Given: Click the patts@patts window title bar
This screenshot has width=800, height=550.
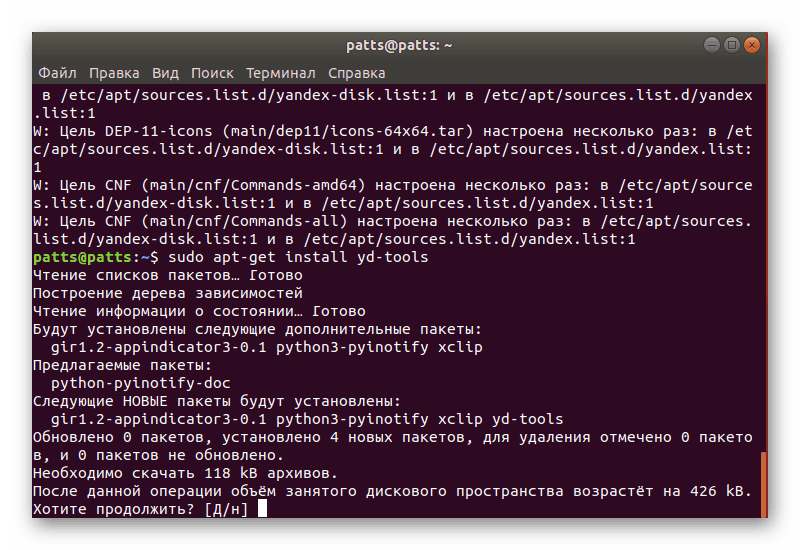Looking at the screenshot, I should point(399,45).
